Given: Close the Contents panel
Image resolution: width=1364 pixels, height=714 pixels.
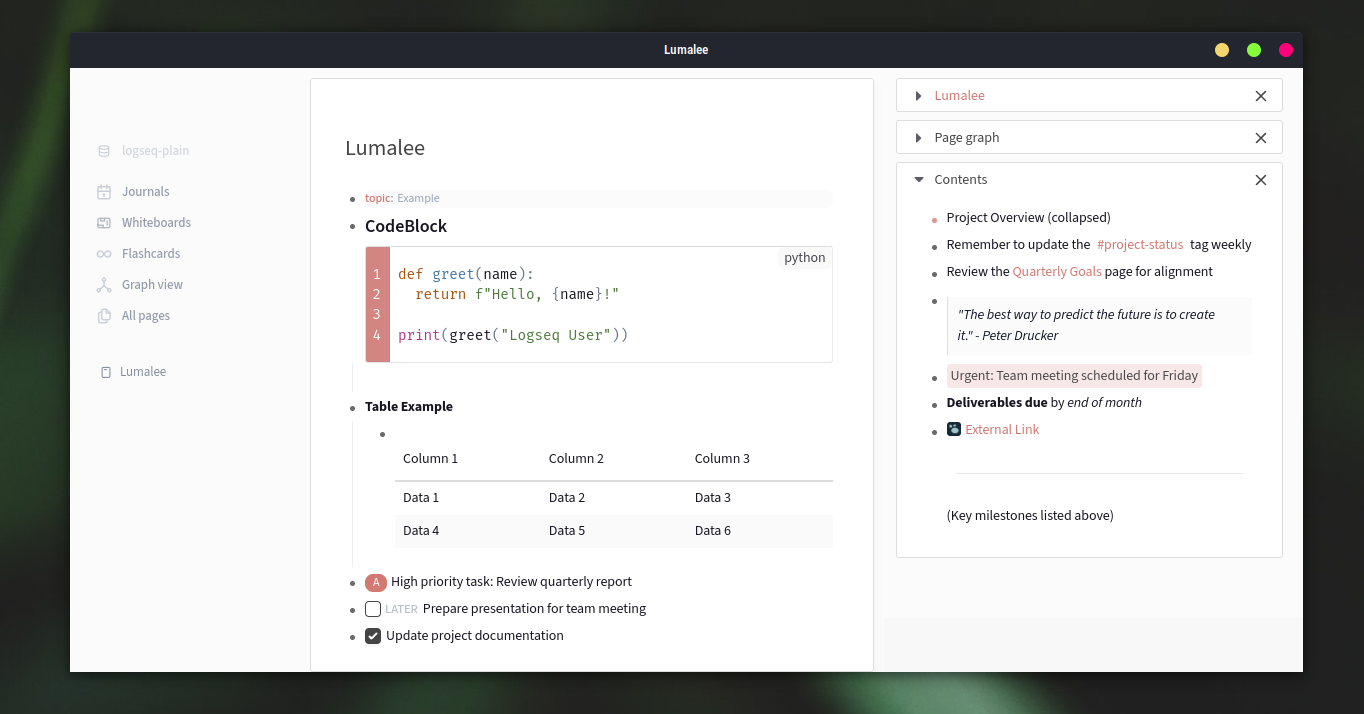Looking at the screenshot, I should pyautogui.click(x=1261, y=180).
